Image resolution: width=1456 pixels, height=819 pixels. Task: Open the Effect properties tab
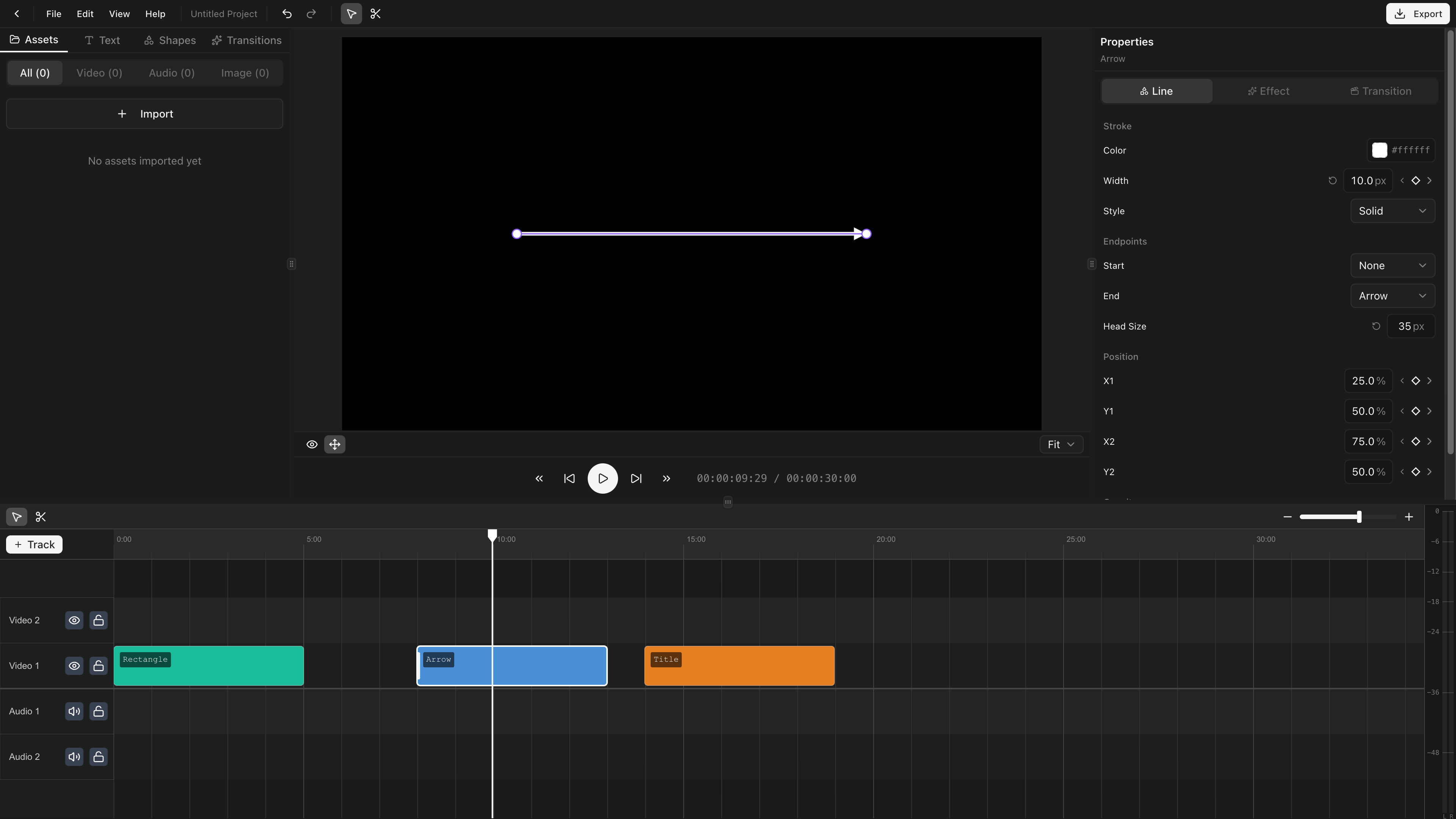point(1268,91)
